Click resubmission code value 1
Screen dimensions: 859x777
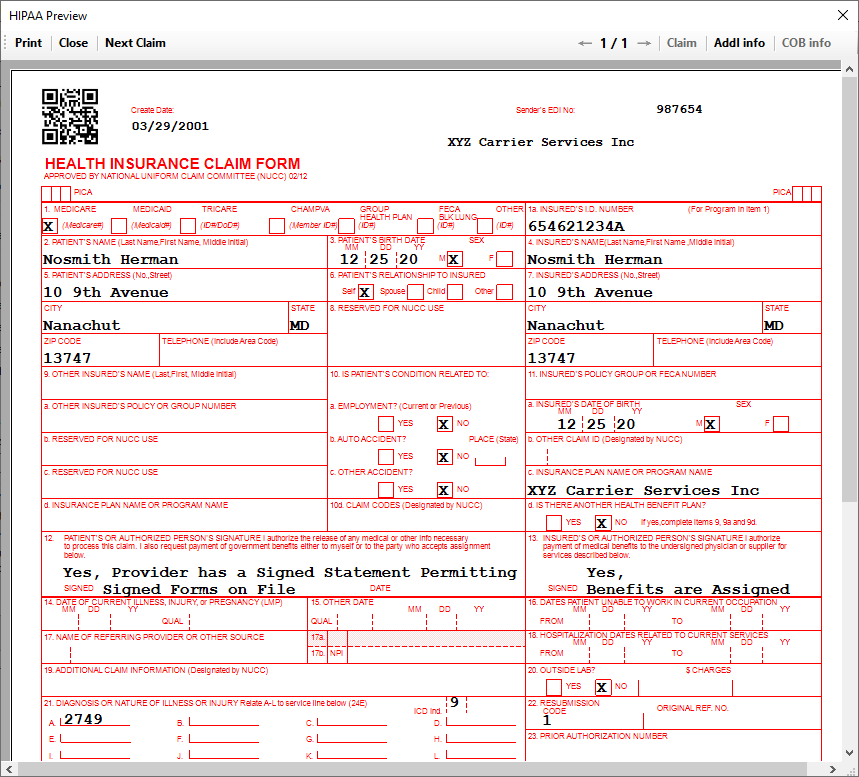pos(547,720)
